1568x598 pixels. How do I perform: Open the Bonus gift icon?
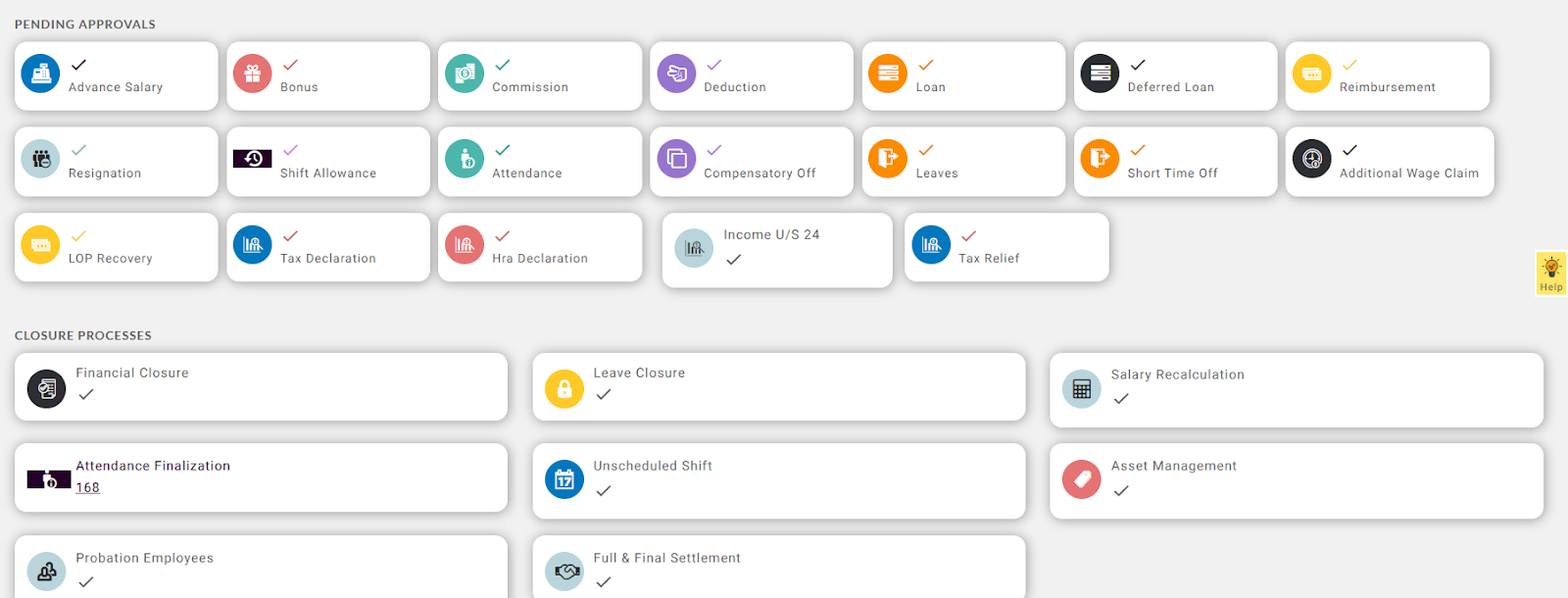[x=252, y=74]
